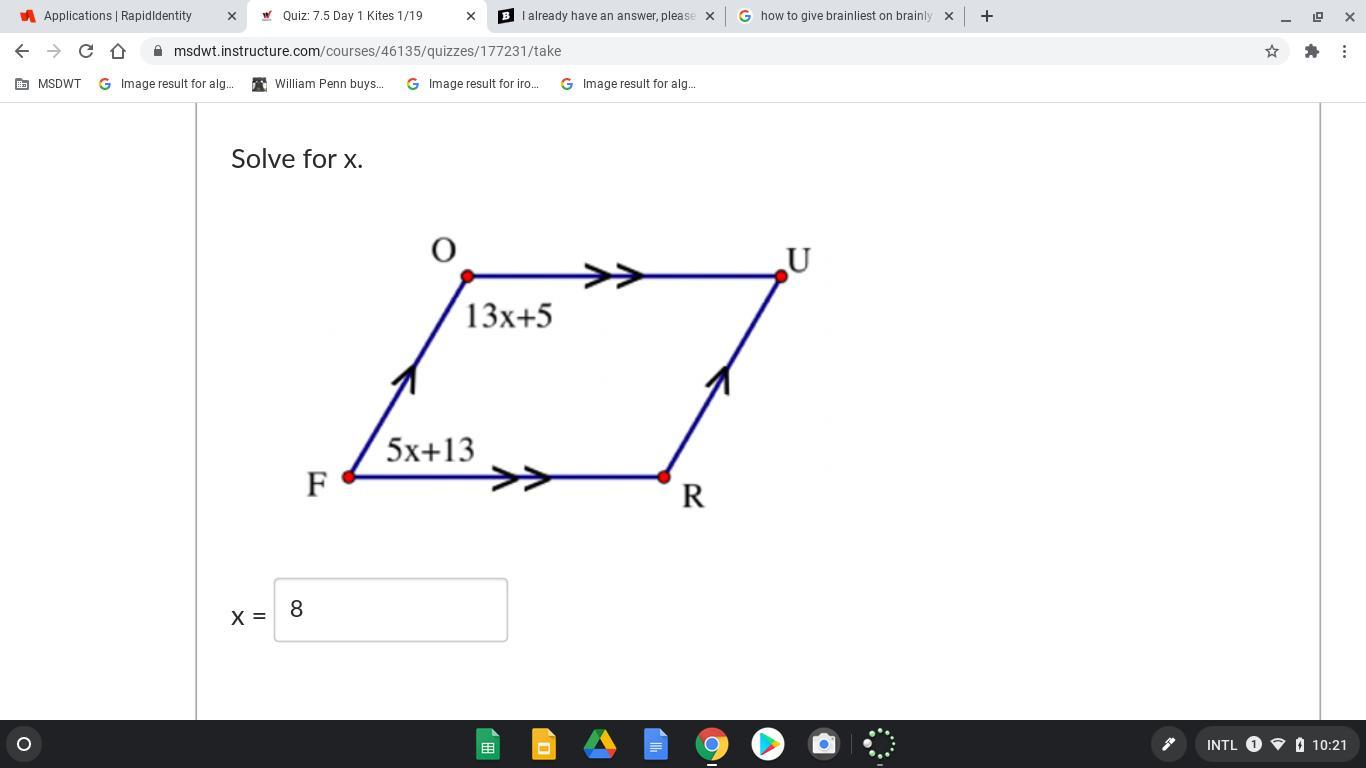Open a new browser tab
The height and width of the screenshot is (768, 1366).
[986, 16]
